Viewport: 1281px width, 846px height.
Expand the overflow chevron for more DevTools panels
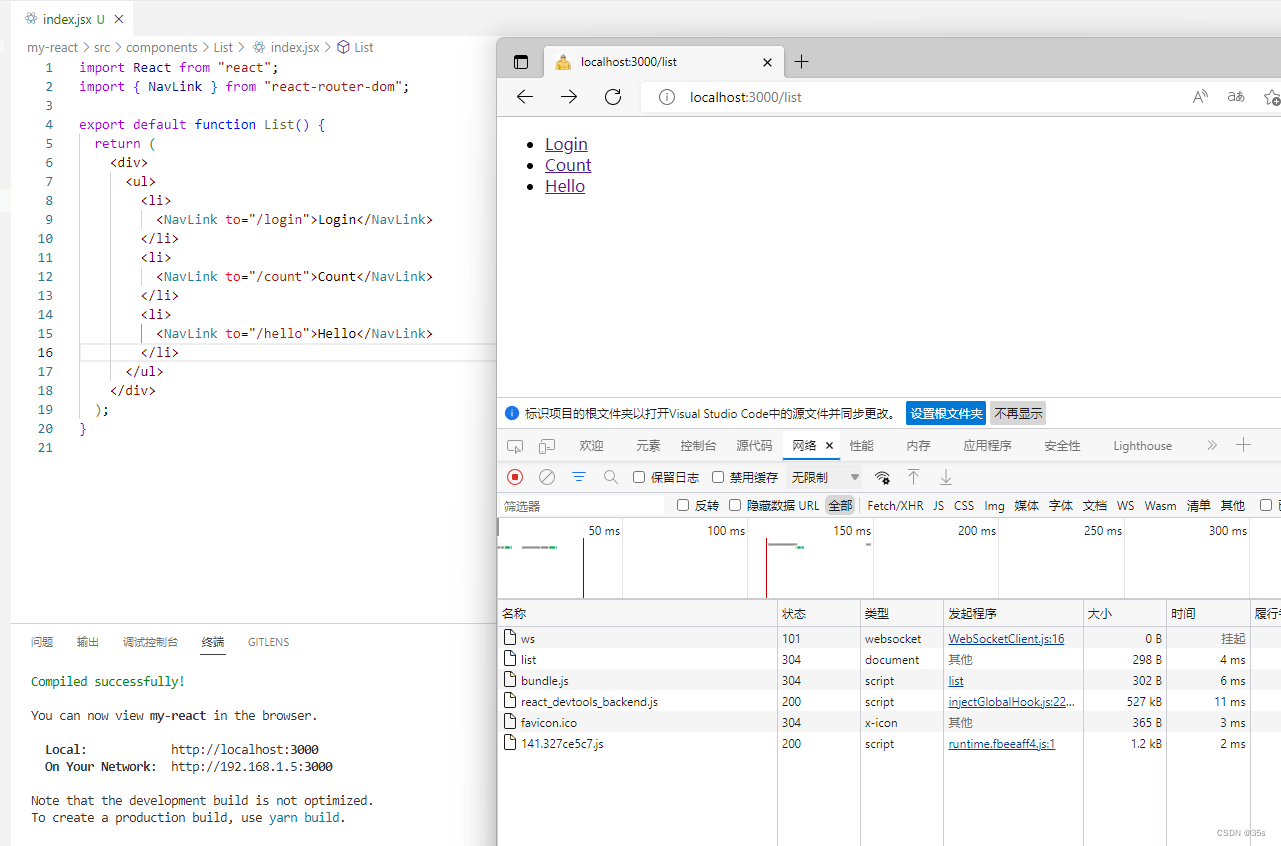(x=1211, y=445)
